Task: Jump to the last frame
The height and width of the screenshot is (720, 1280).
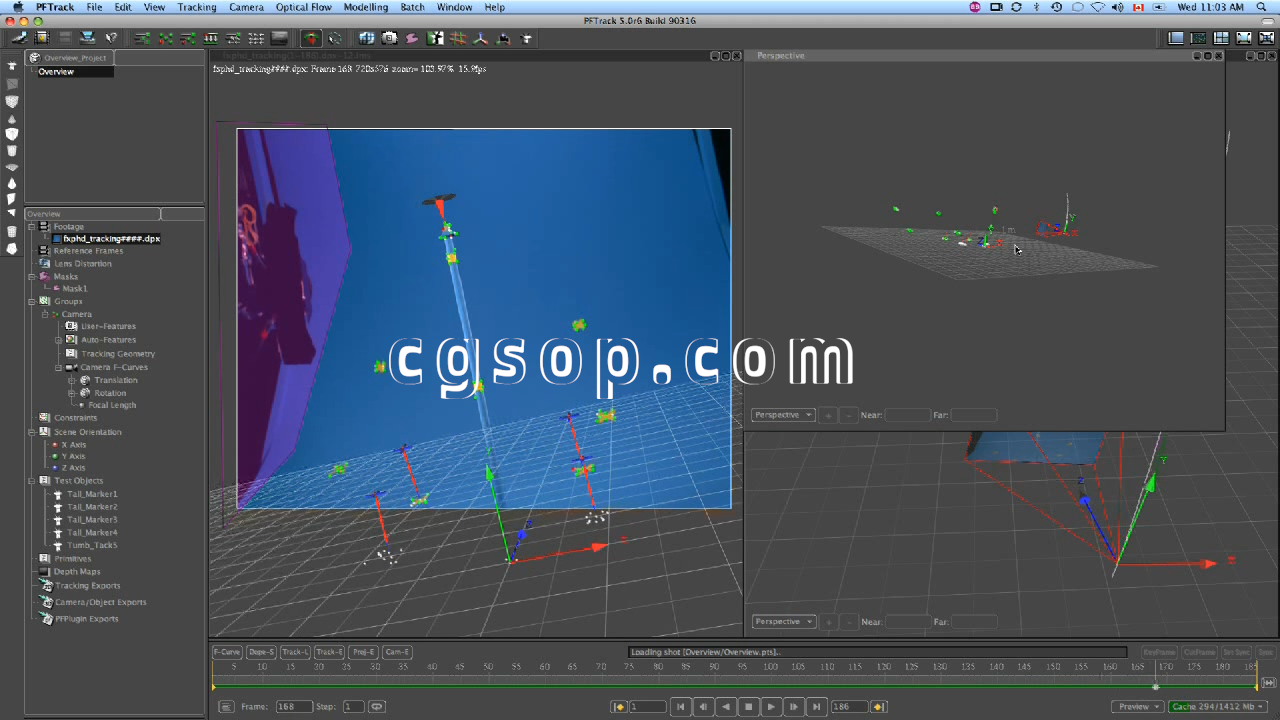Action: [816, 707]
